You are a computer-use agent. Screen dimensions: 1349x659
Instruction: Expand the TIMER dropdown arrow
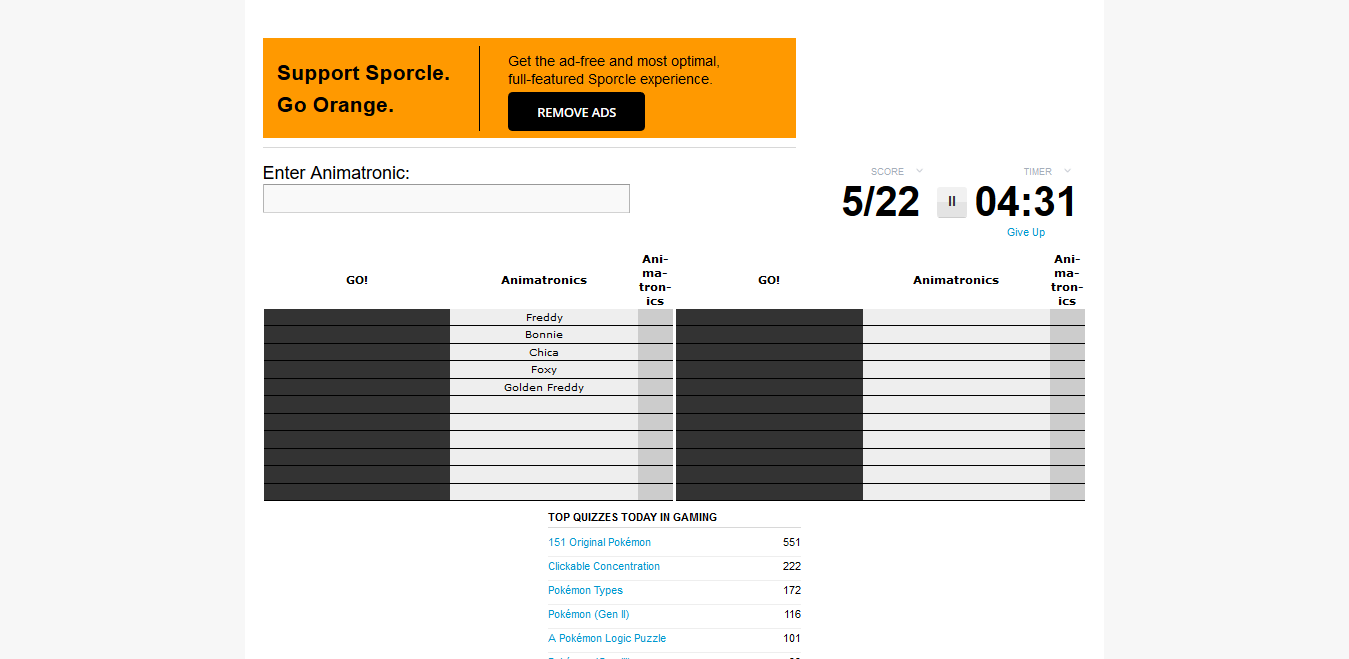(1067, 171)
